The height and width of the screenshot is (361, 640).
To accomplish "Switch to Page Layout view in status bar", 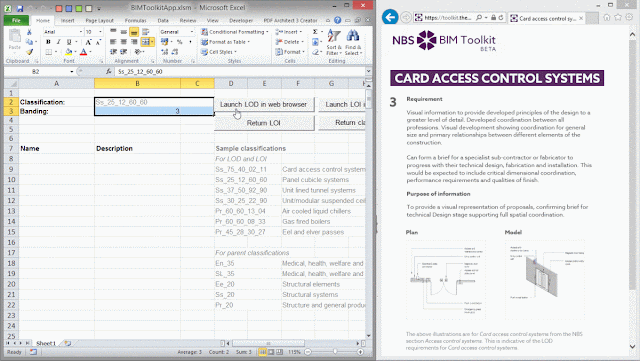I will tap(271, 352).
